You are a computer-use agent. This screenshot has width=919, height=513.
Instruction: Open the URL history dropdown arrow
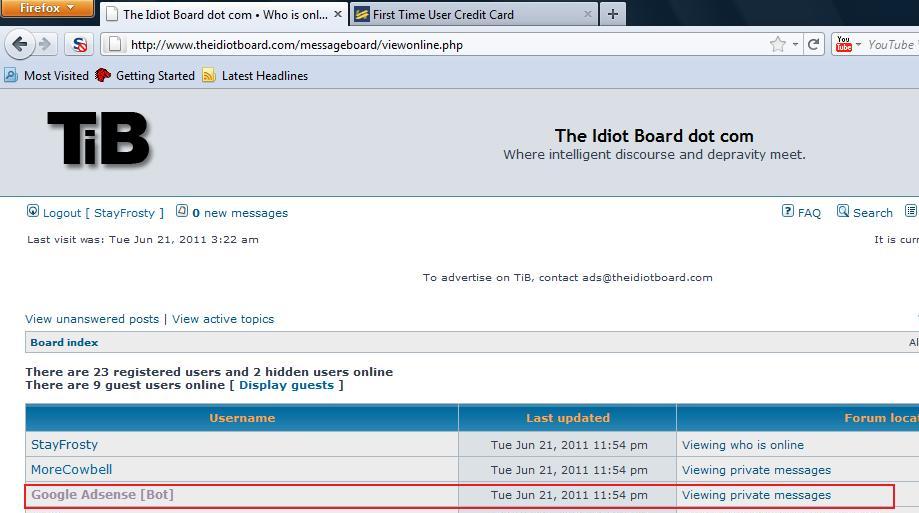click(795, 45)
